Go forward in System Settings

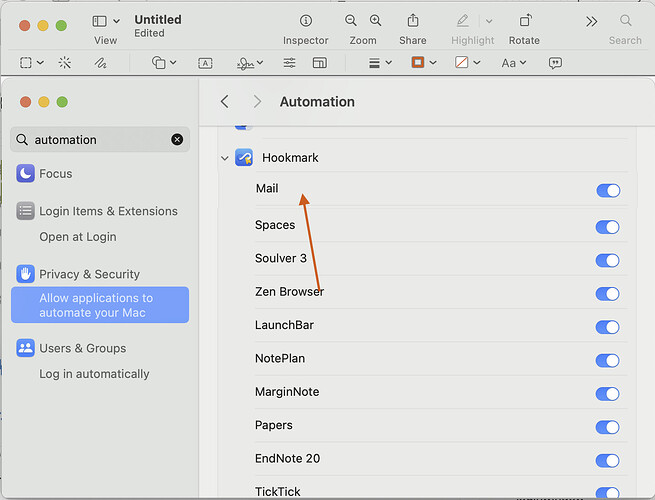[257, 102]
